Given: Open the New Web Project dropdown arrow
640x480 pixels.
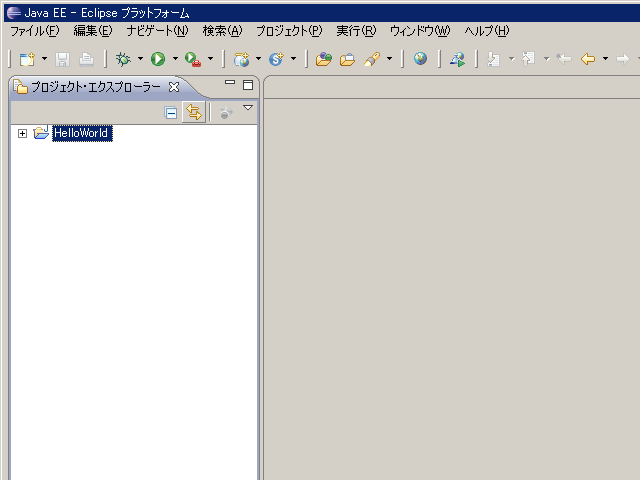Looking at the screenshot, I should coord(258,59).
